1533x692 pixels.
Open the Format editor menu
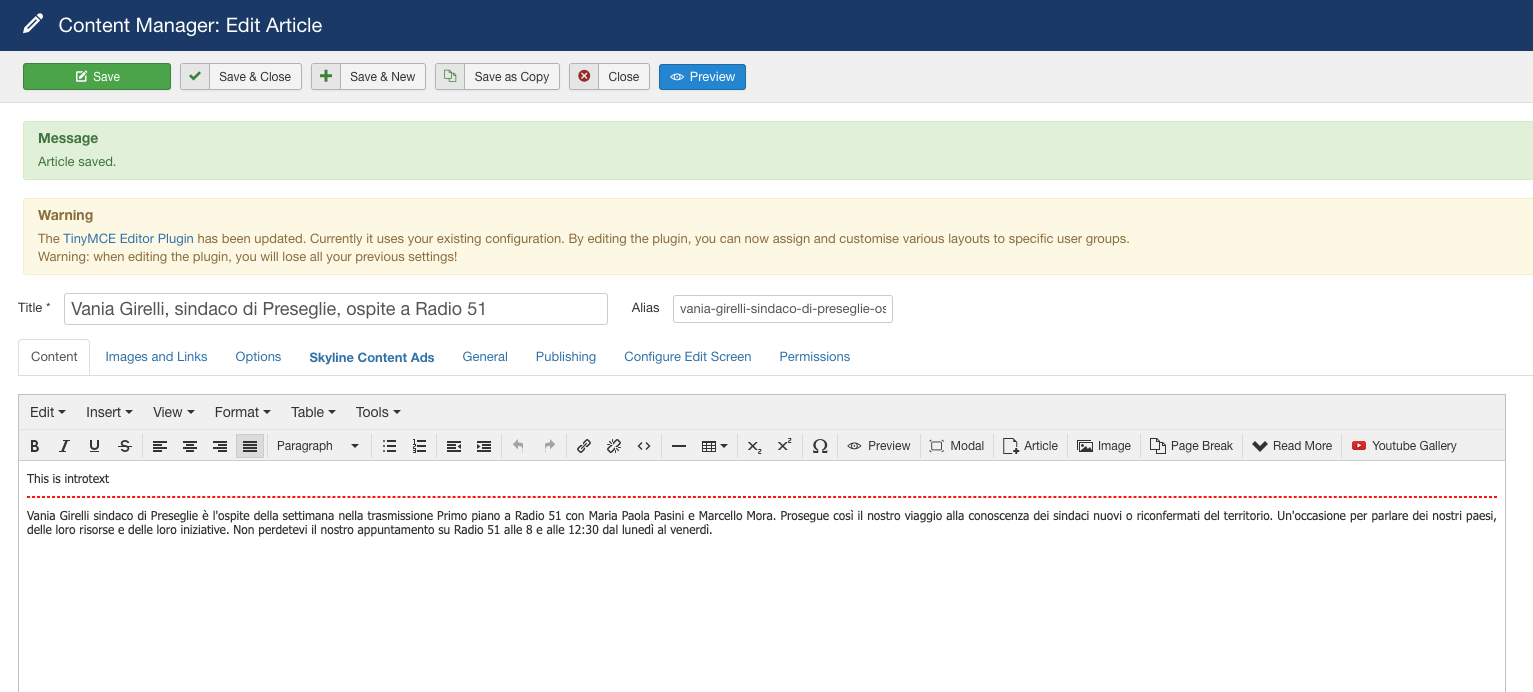click(x=242, y=412)
